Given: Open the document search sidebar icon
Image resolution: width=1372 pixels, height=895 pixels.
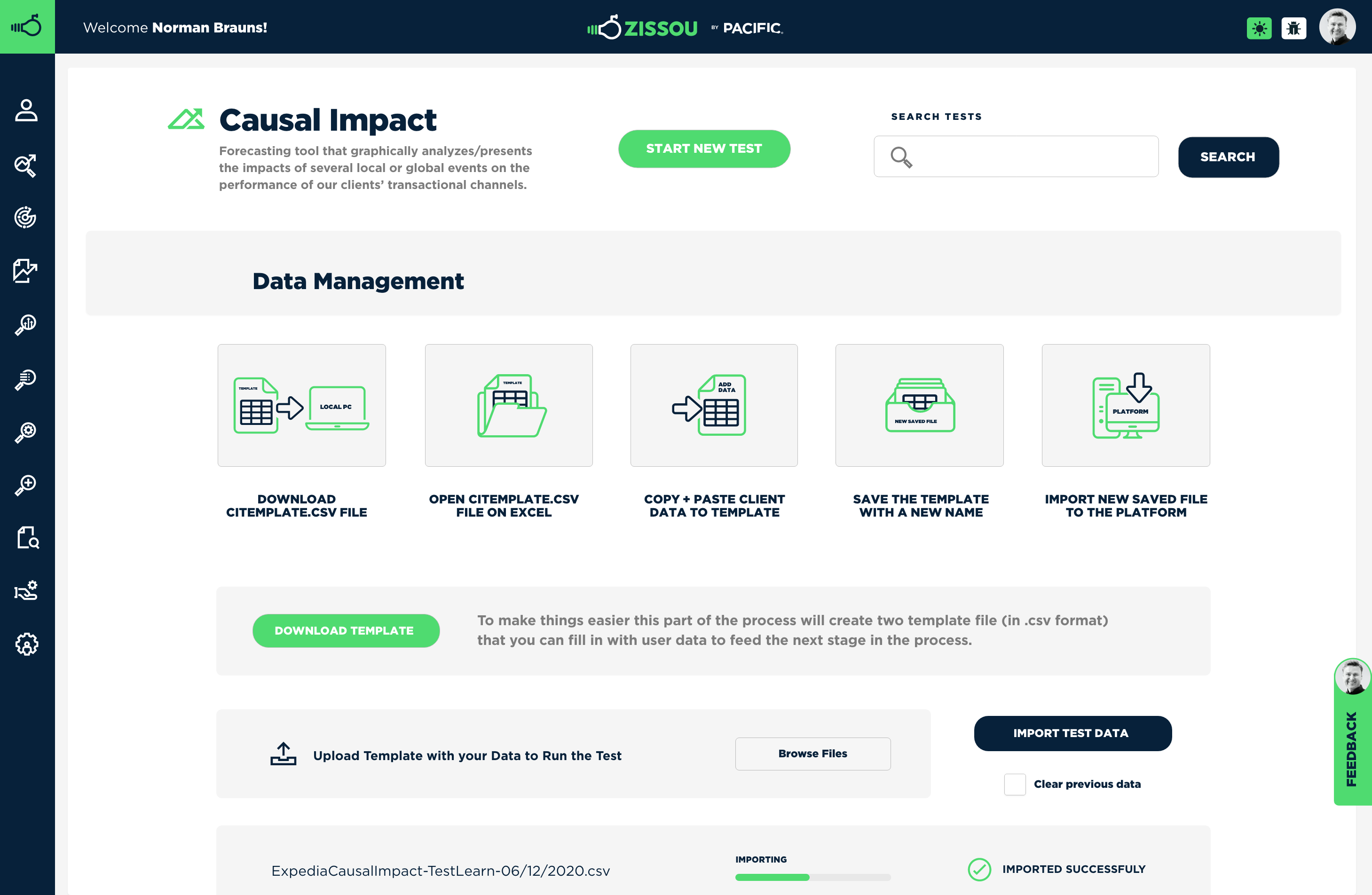Looking at the screenshot, I should tap(27, 537).
